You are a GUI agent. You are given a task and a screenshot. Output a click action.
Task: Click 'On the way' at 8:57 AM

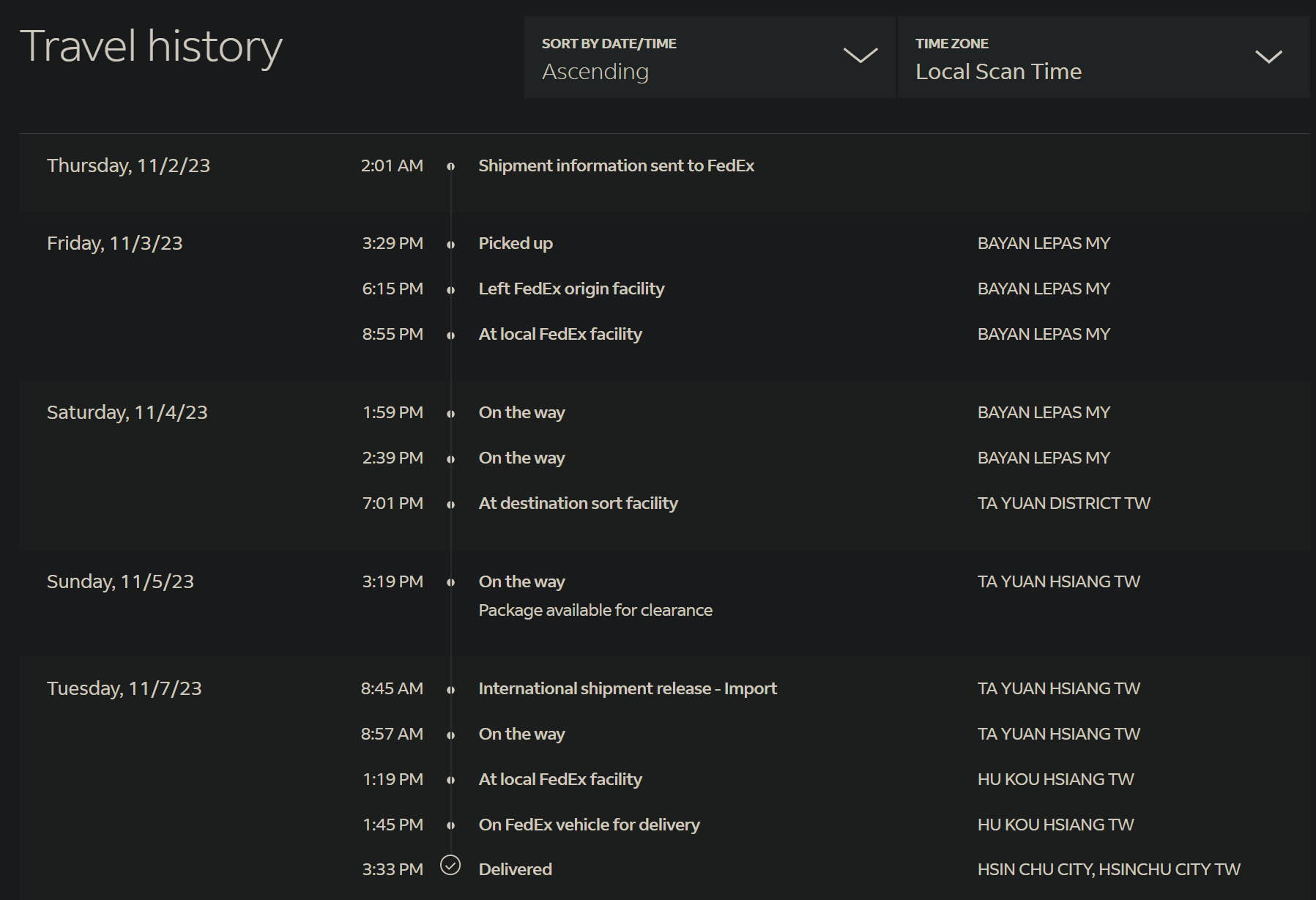tap(521, 734)
